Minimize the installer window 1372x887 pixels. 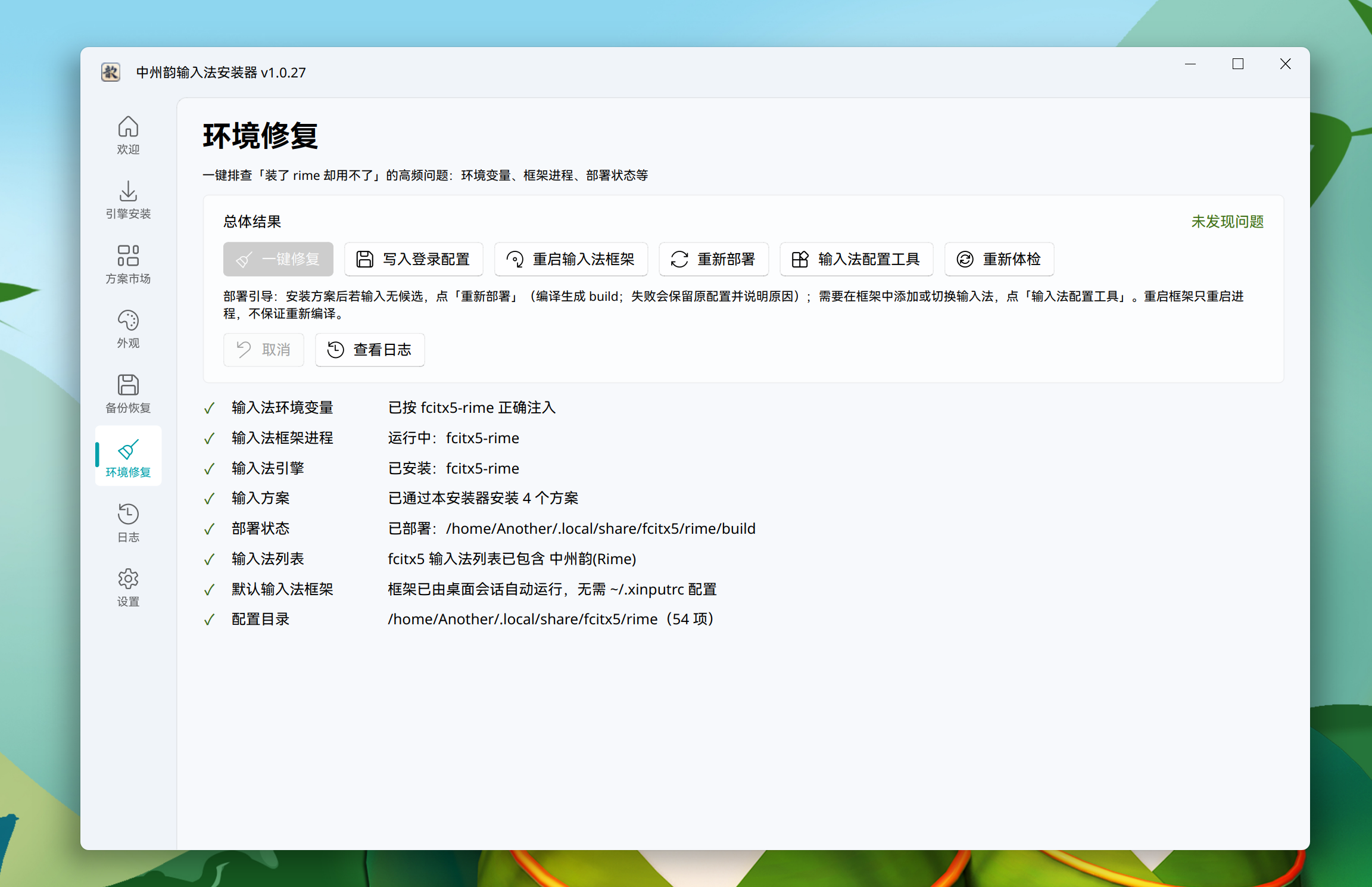click(1190, 64)
